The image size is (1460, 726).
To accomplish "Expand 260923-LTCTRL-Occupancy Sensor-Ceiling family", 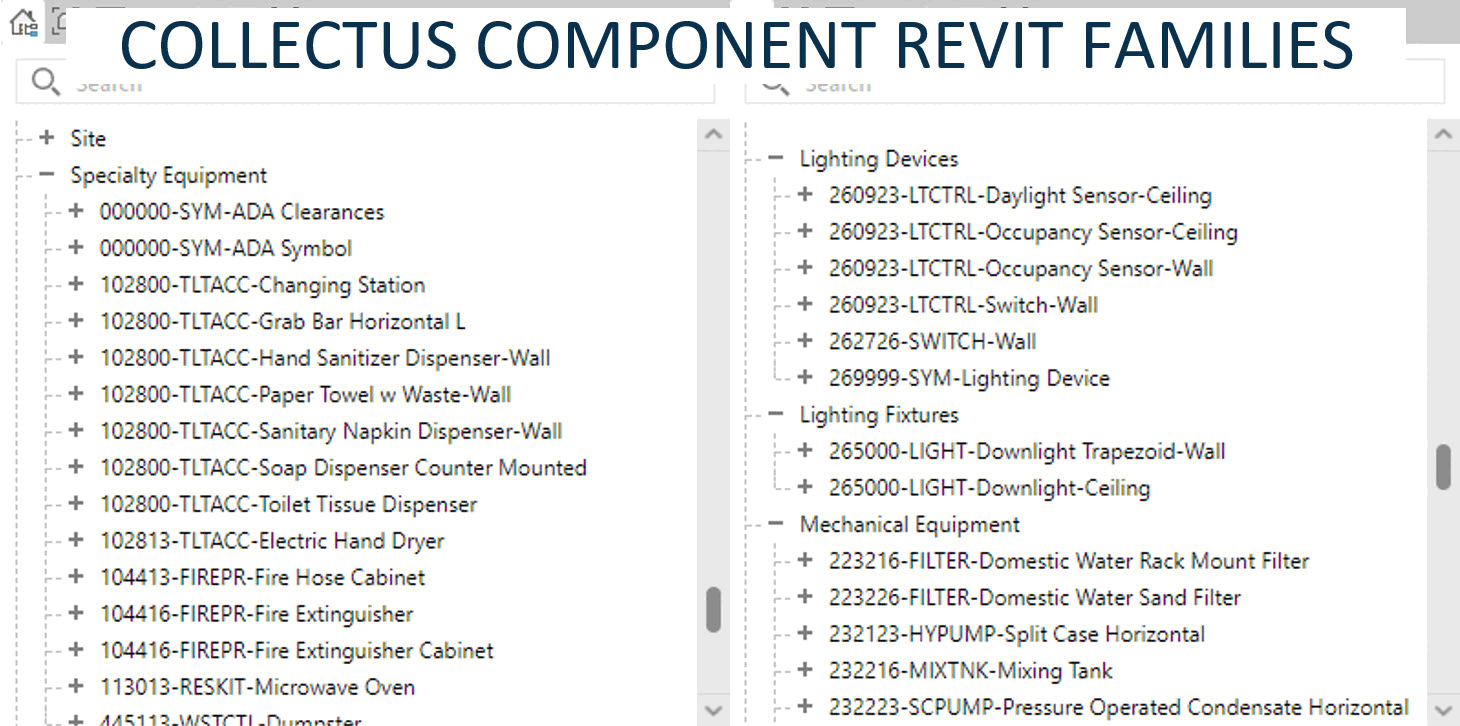I will tap(805, 231).
